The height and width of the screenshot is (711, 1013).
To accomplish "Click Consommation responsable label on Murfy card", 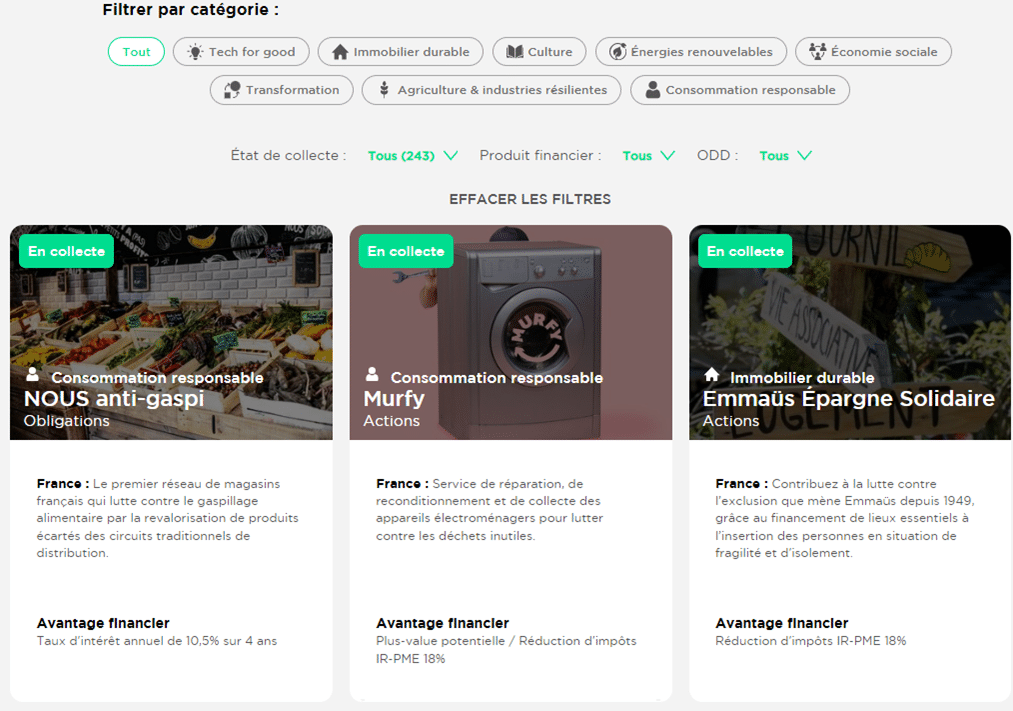I will 497,378.
